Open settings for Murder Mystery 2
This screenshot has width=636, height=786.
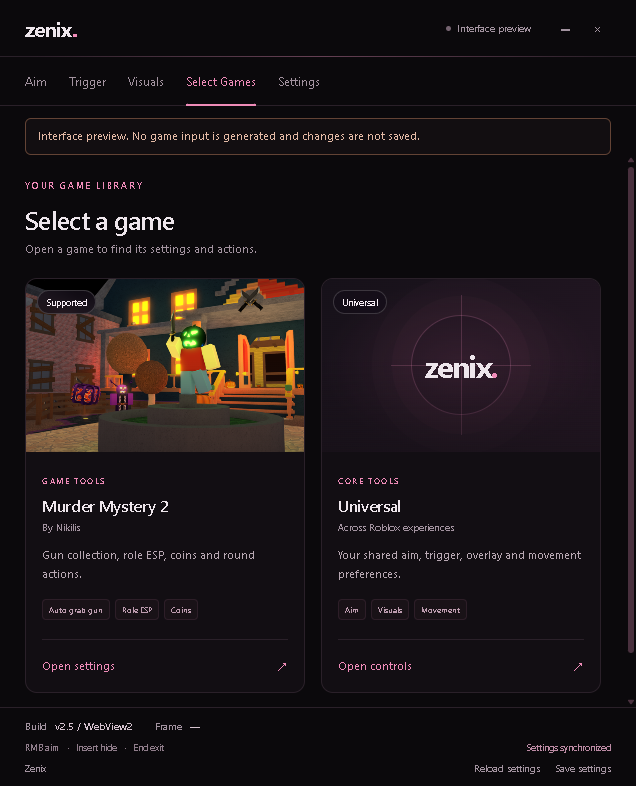(x=79, y=666)
